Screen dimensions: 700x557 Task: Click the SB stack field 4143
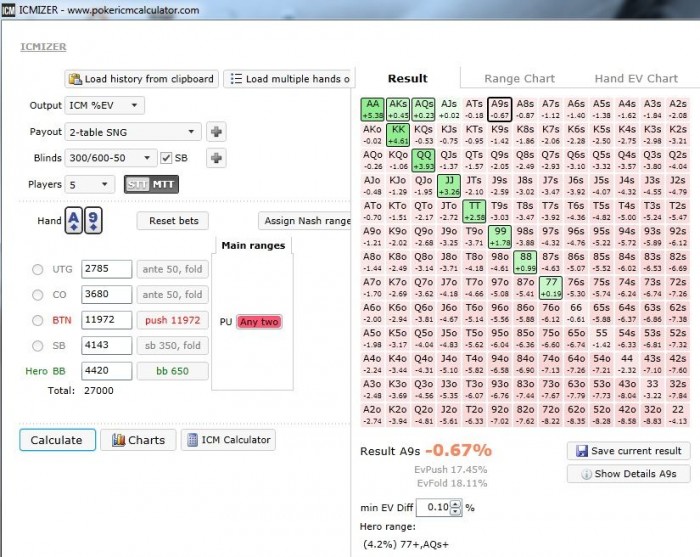tap(106, 345)
